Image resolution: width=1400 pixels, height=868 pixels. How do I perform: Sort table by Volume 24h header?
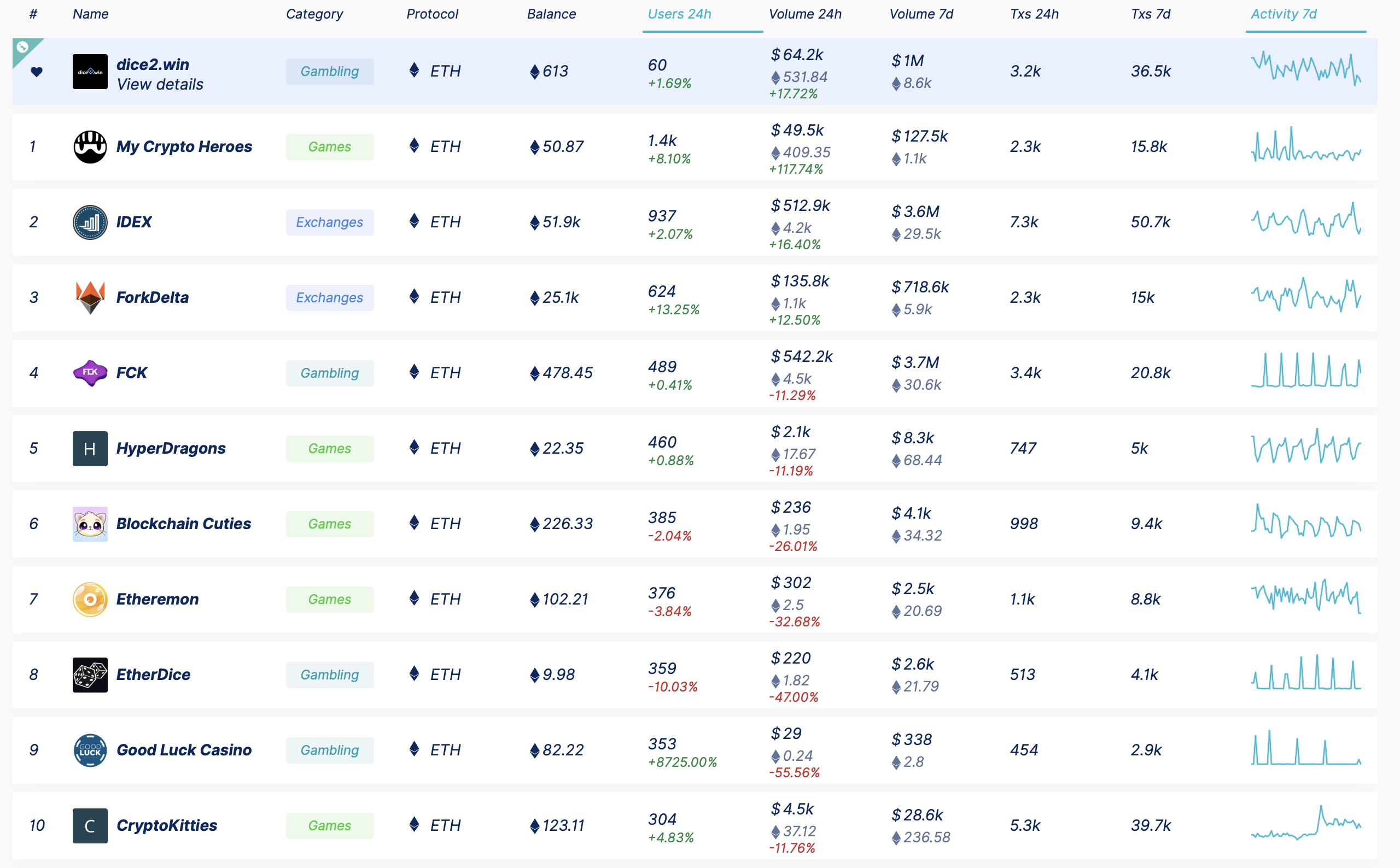pyautogui.click(x=805, y=14)
